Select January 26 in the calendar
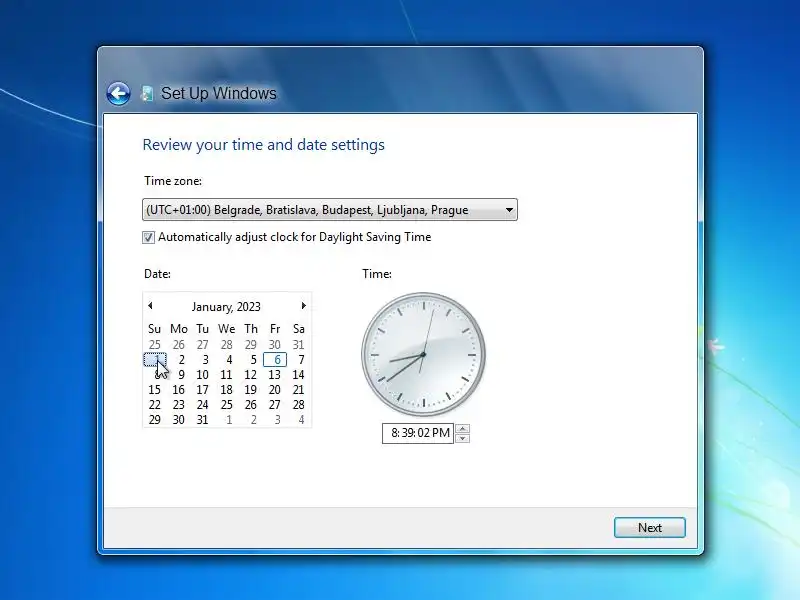 tap(251, 405)
